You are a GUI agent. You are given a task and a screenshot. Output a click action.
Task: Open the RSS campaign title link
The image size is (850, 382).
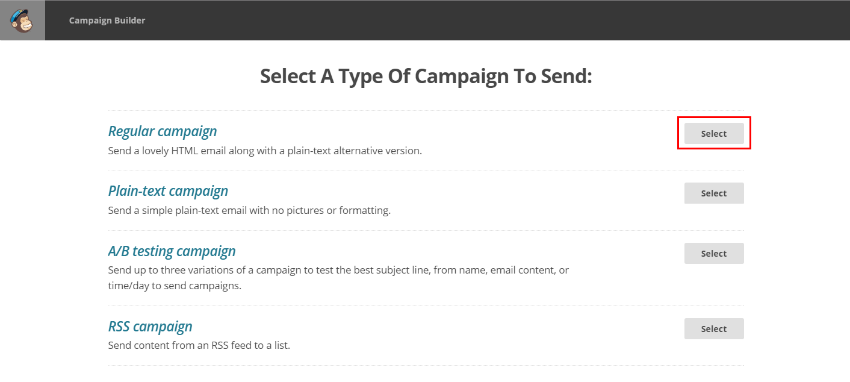[150, 327]
